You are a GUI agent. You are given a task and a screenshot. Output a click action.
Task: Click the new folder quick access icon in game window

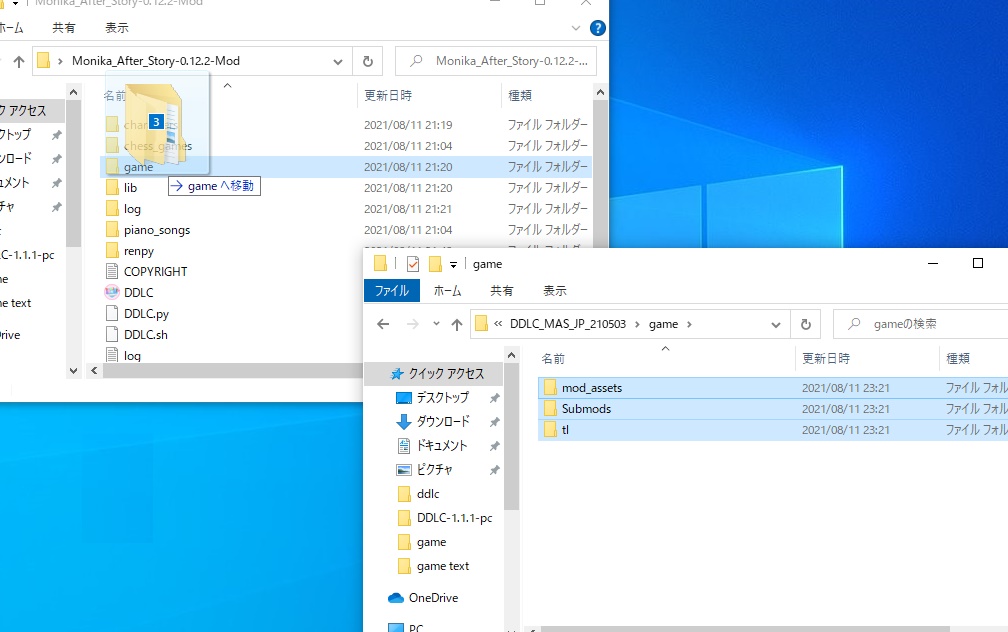click(x=435, y=264)
